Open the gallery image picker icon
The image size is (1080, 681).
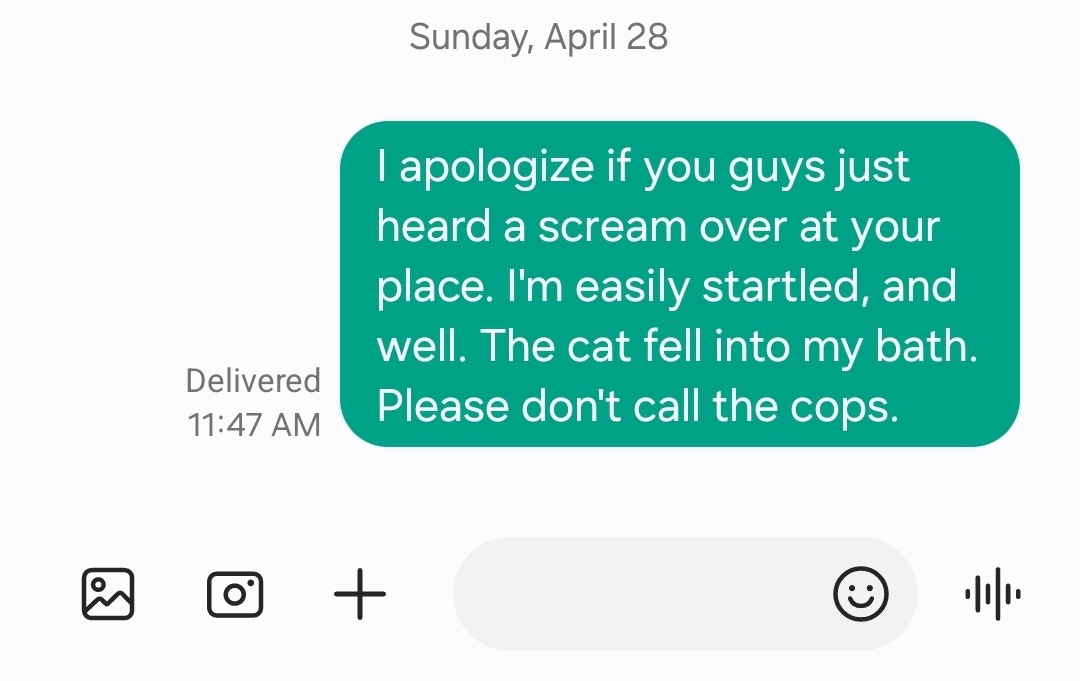(108, 594)
